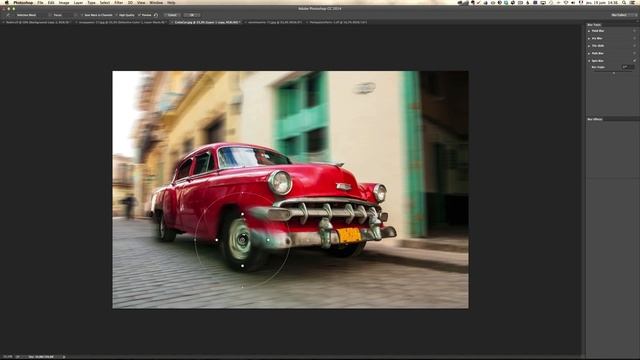This screenshot has height=360, width=640.
Task: Click the zoom percentage field in status bar
Action: pos(7,357)
